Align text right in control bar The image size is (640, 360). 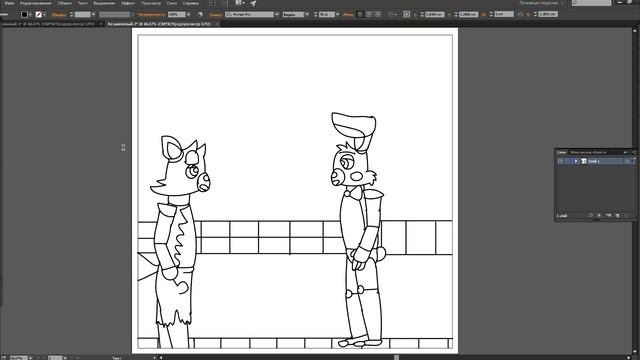[378, 14]
